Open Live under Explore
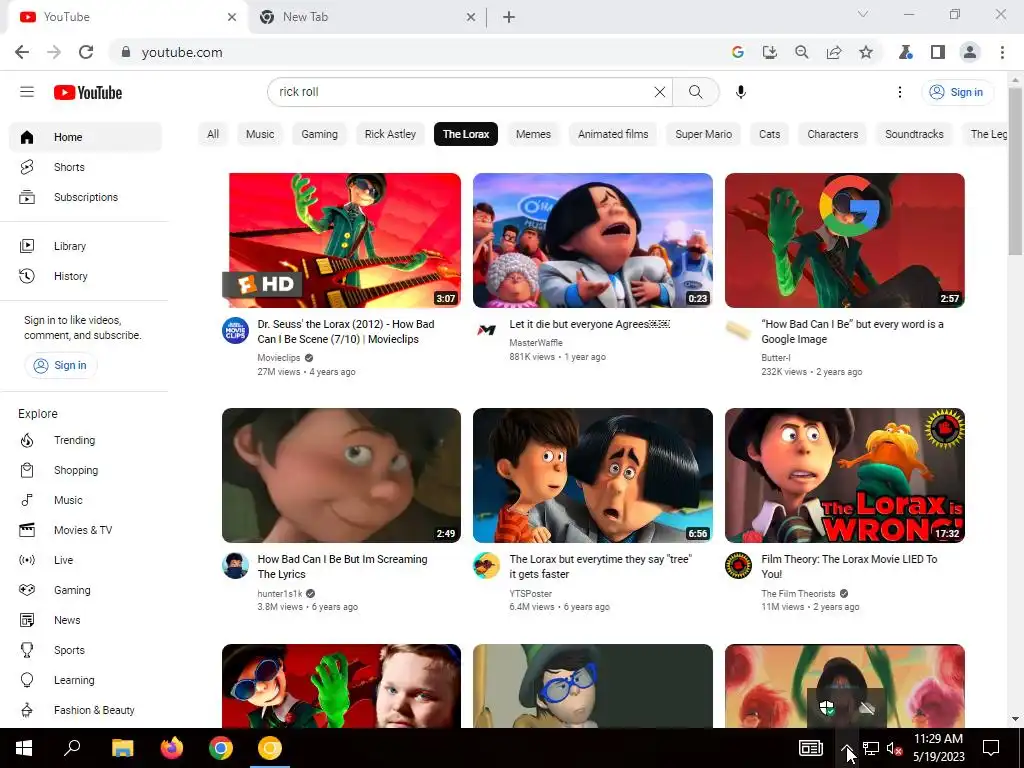The image size is (1024, 768). tap(86, 560)
